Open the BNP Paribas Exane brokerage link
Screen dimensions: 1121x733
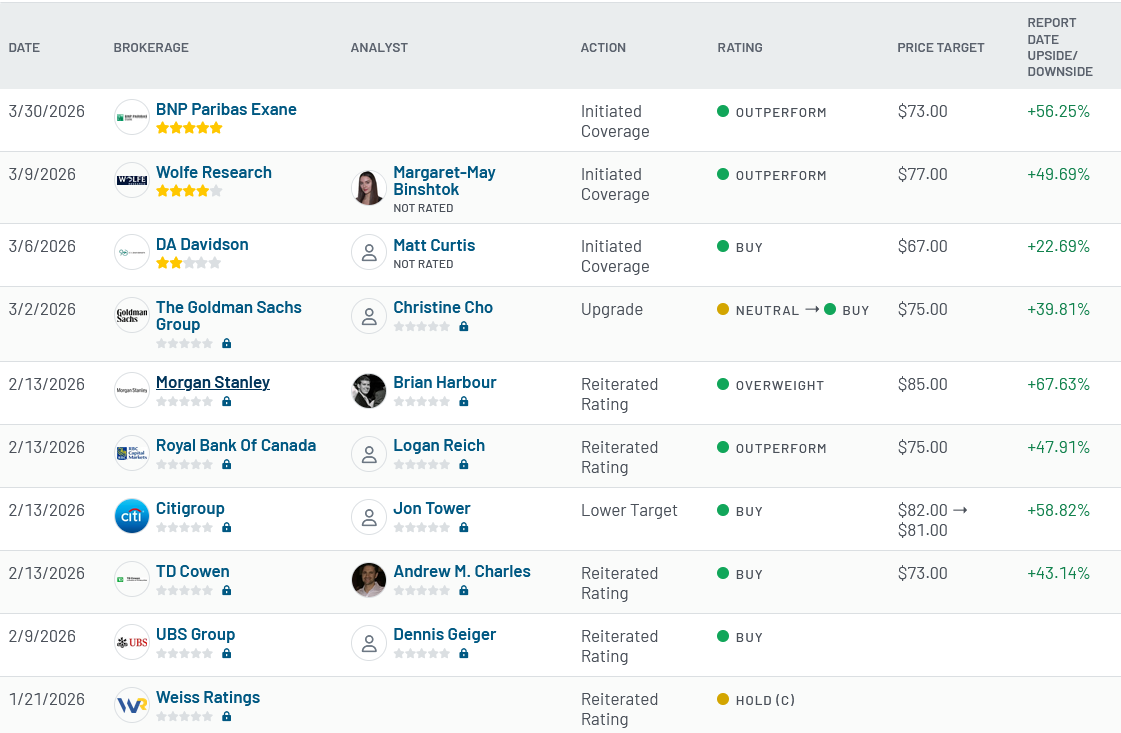(x=226, y=109)
